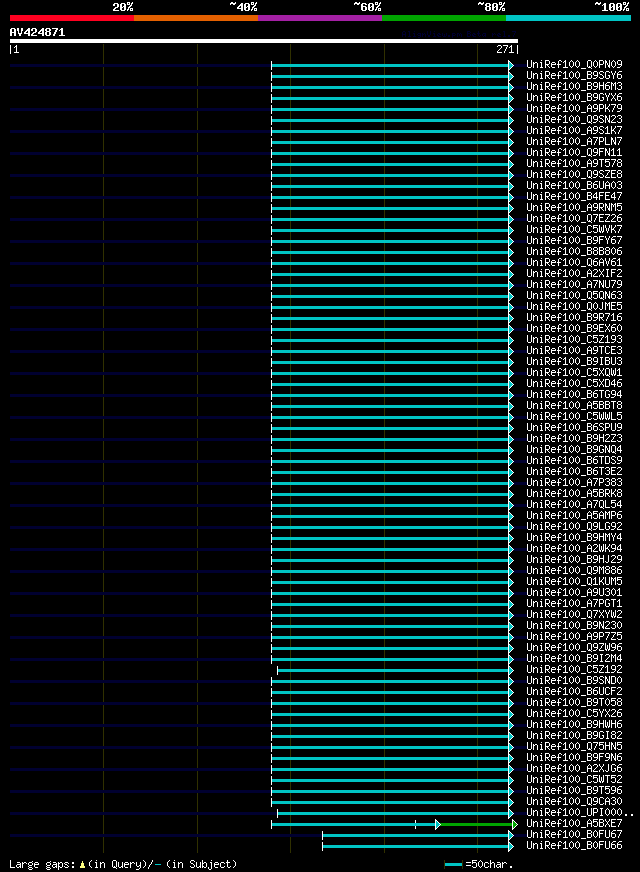Pick the UniRef100_Q6AV61 subject name

pyautogui.click(x=574, y=262)
